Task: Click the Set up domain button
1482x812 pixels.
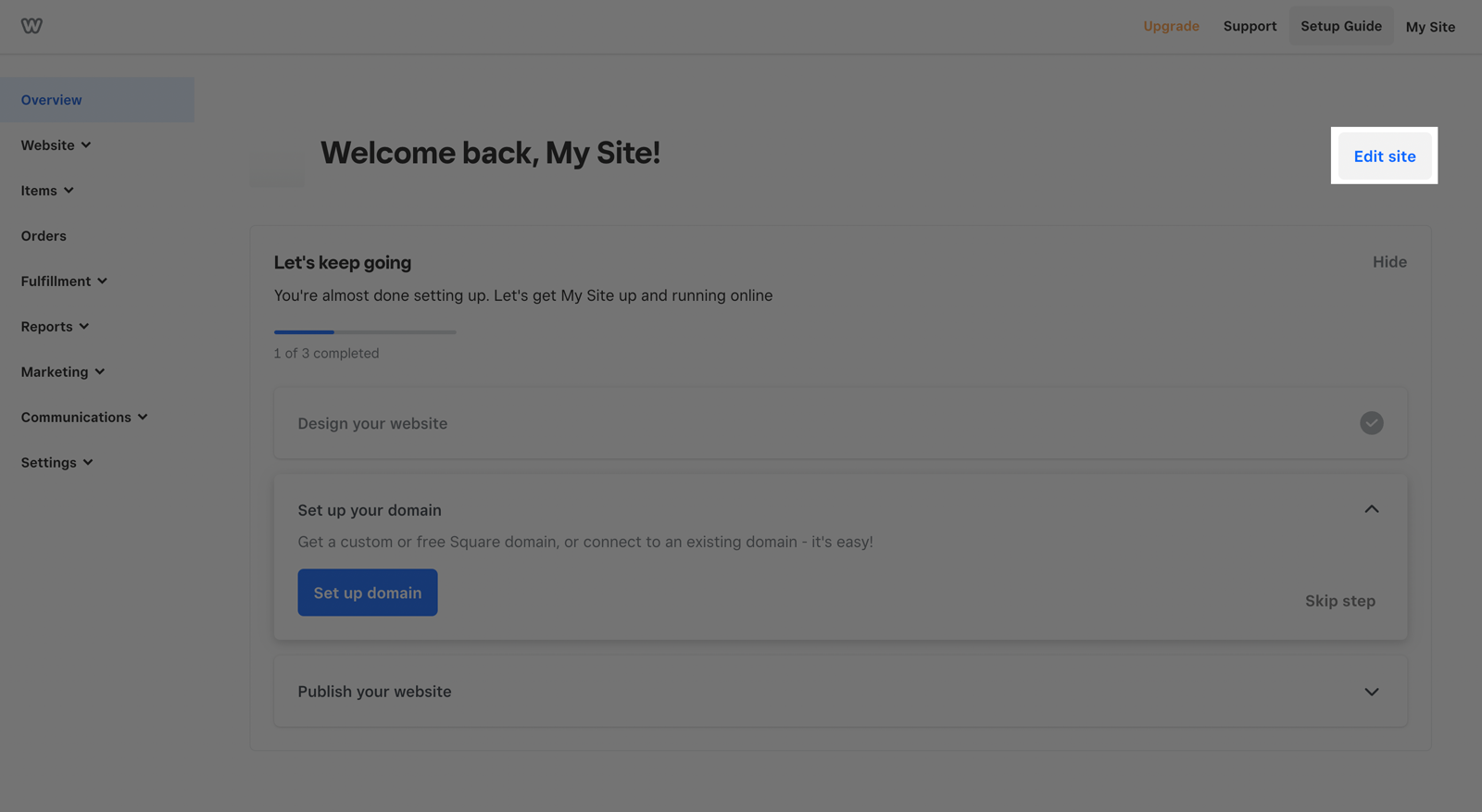Action: point(367,593)
